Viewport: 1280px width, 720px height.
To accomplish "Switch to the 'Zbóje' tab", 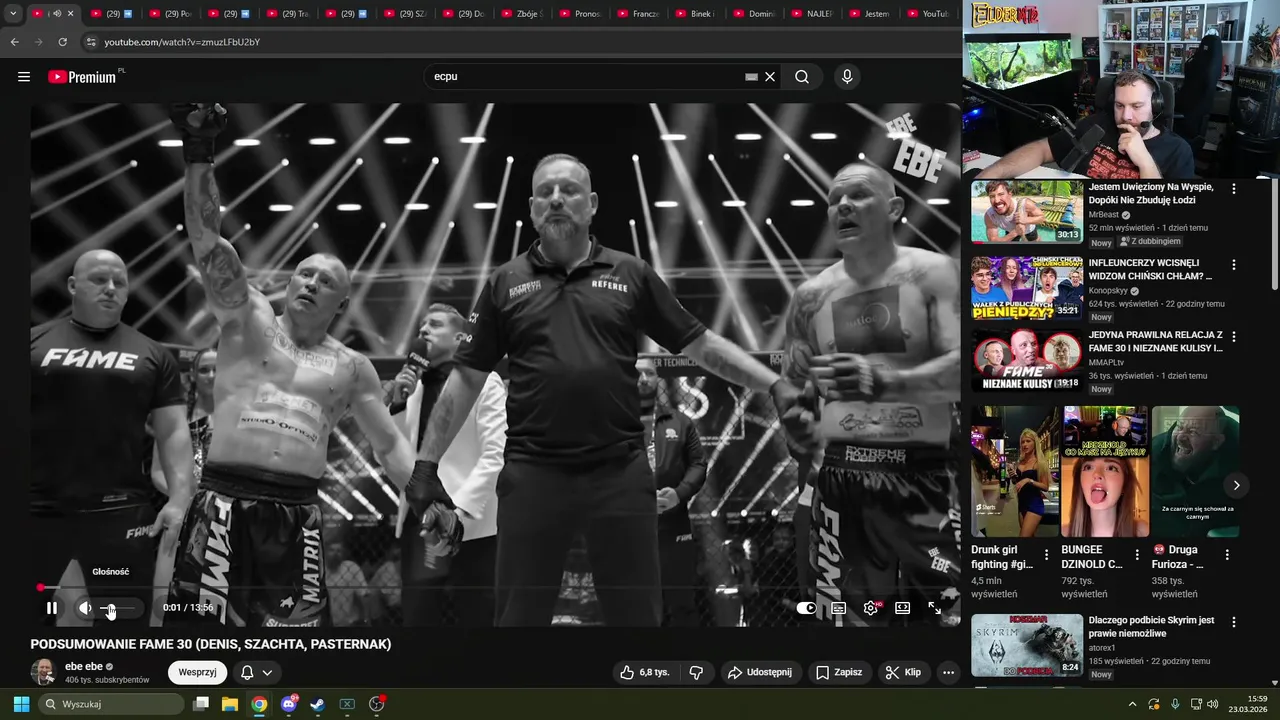I will 523,14.
